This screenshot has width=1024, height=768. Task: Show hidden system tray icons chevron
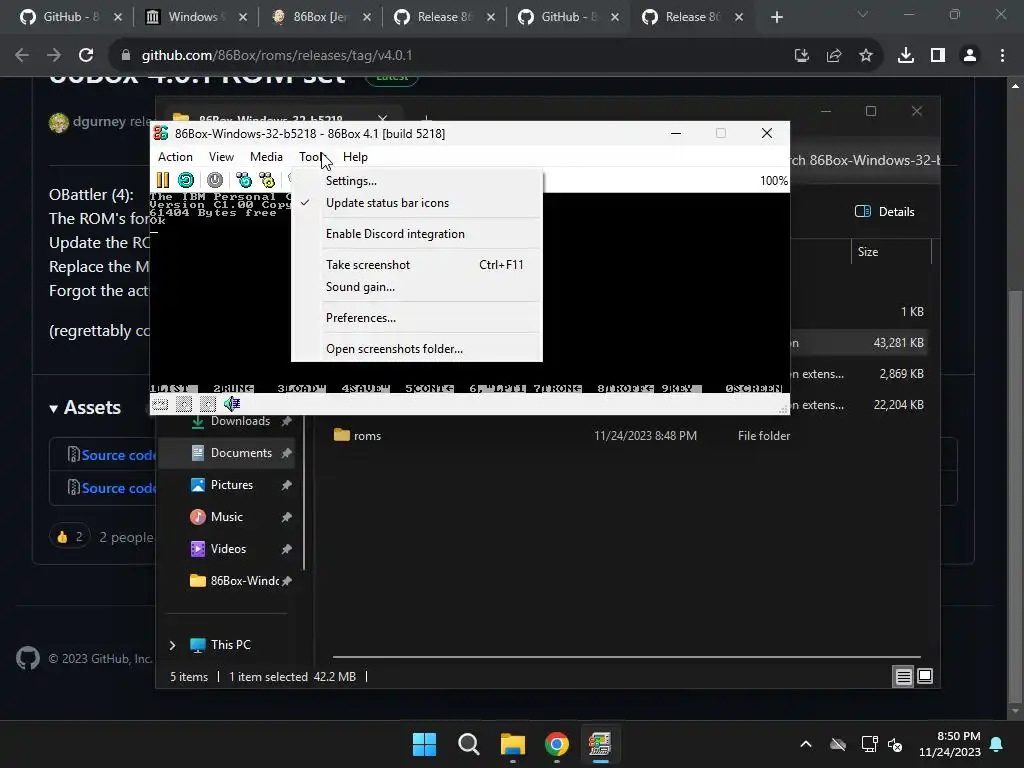pos(806,744)
